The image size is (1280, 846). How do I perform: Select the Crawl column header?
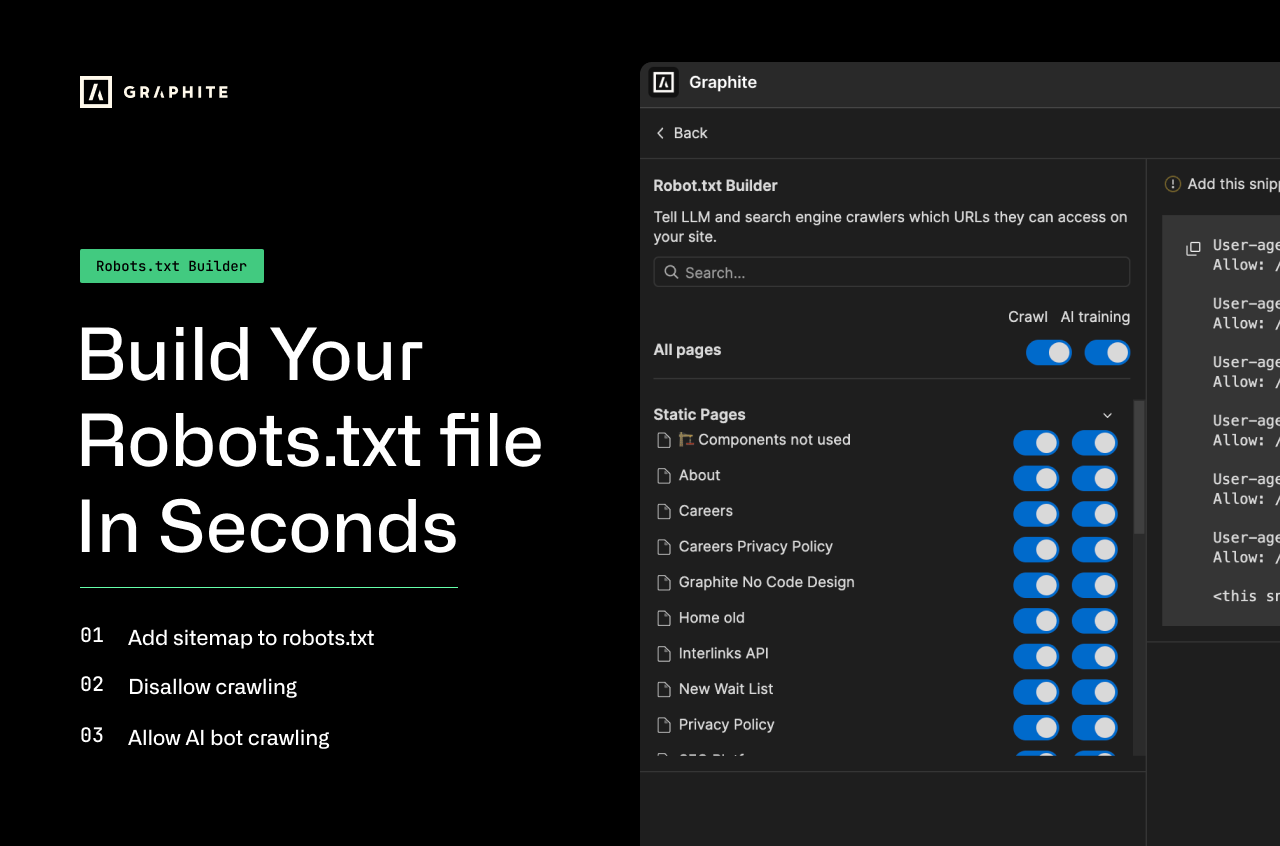[1028, 316]
